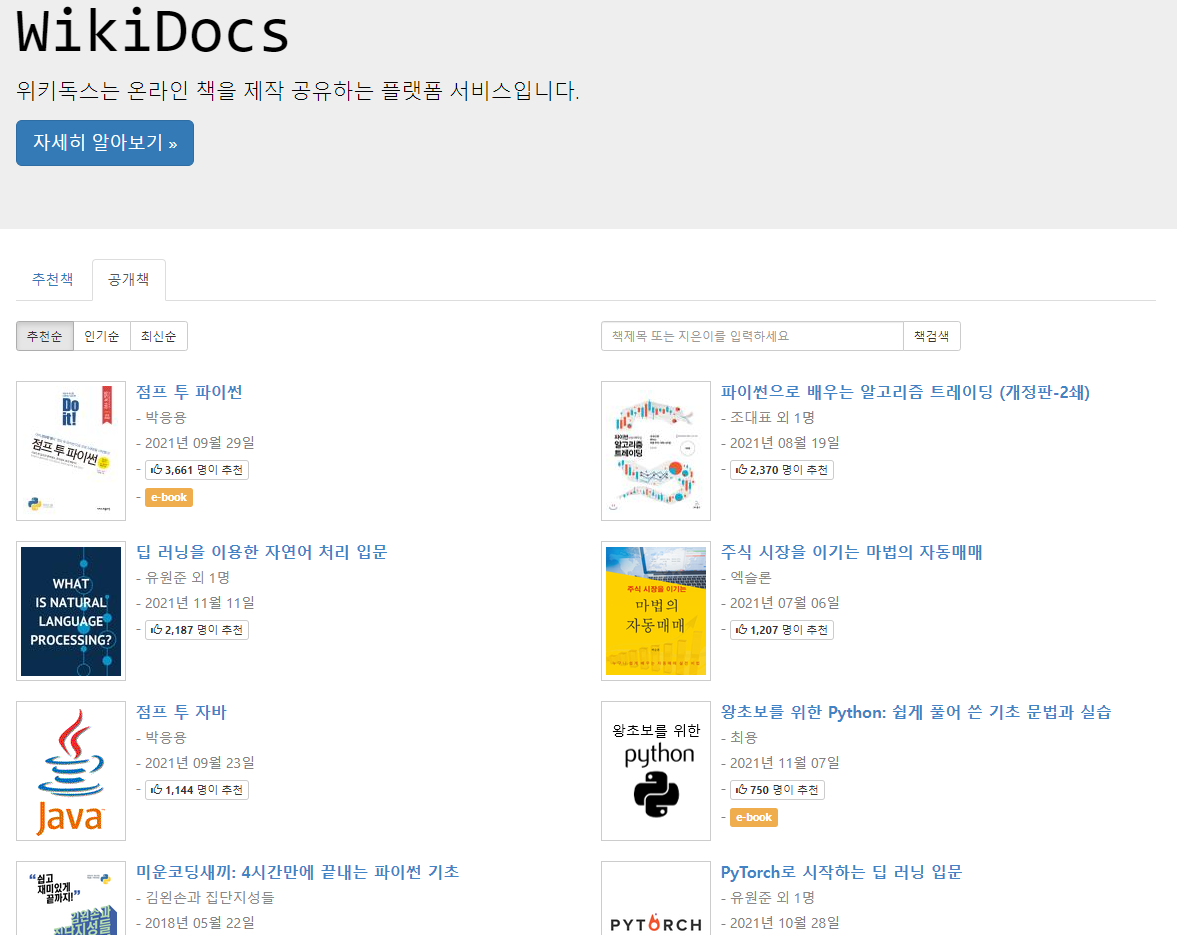The height and width of the screenshot is (935, 1177).
Task: Open 딥 러닝을 이용한 자연어 처리 입문
Action: click(x=261, y=552)
